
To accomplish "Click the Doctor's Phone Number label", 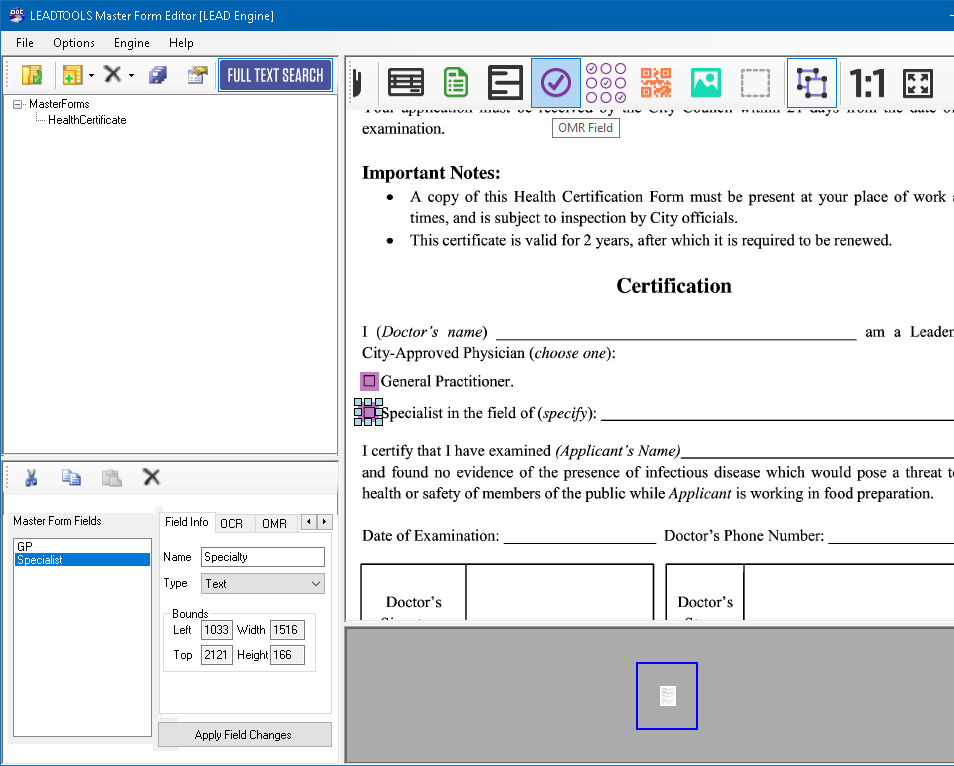I will point(744,535).
